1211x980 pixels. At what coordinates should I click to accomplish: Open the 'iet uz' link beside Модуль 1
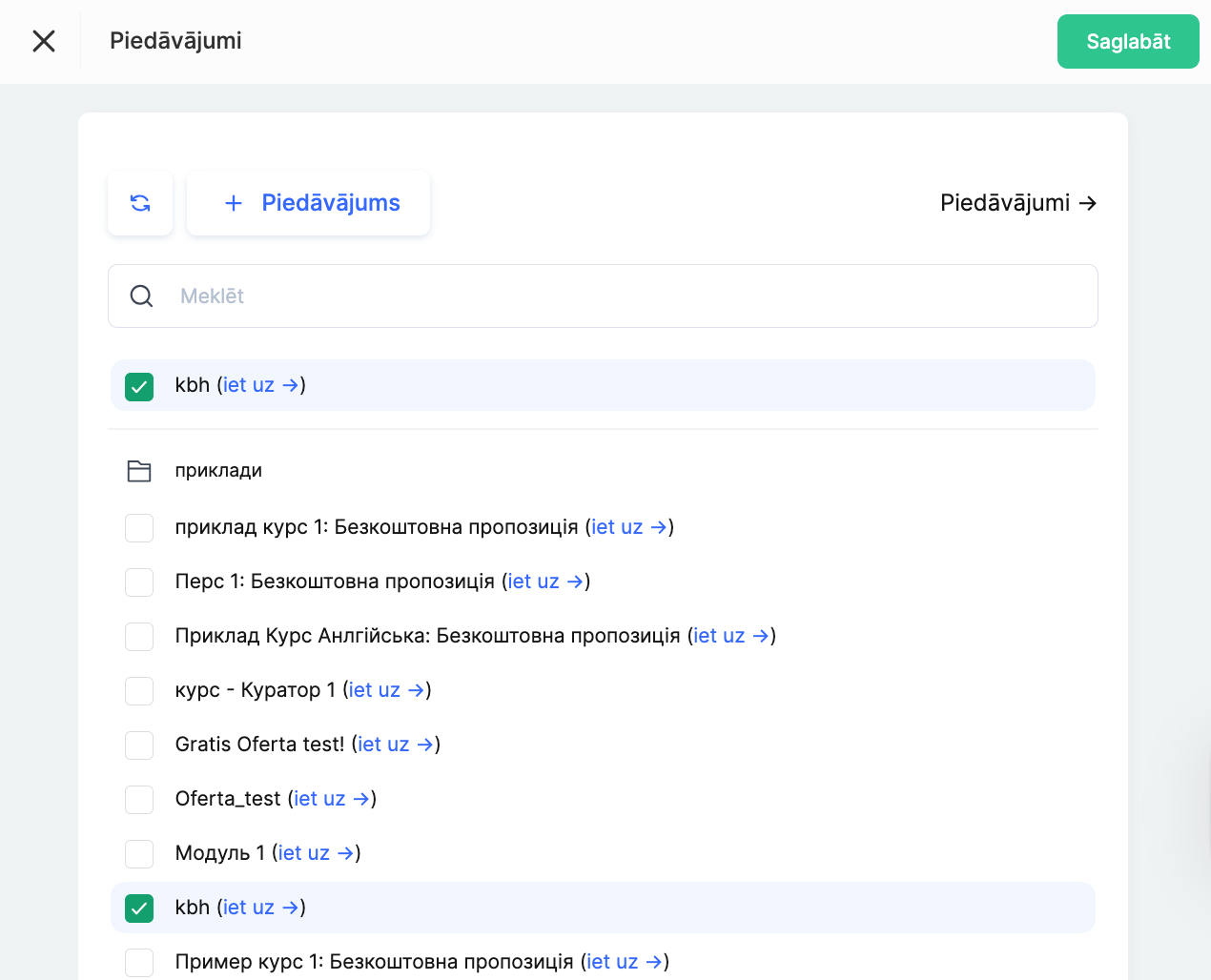316,853
